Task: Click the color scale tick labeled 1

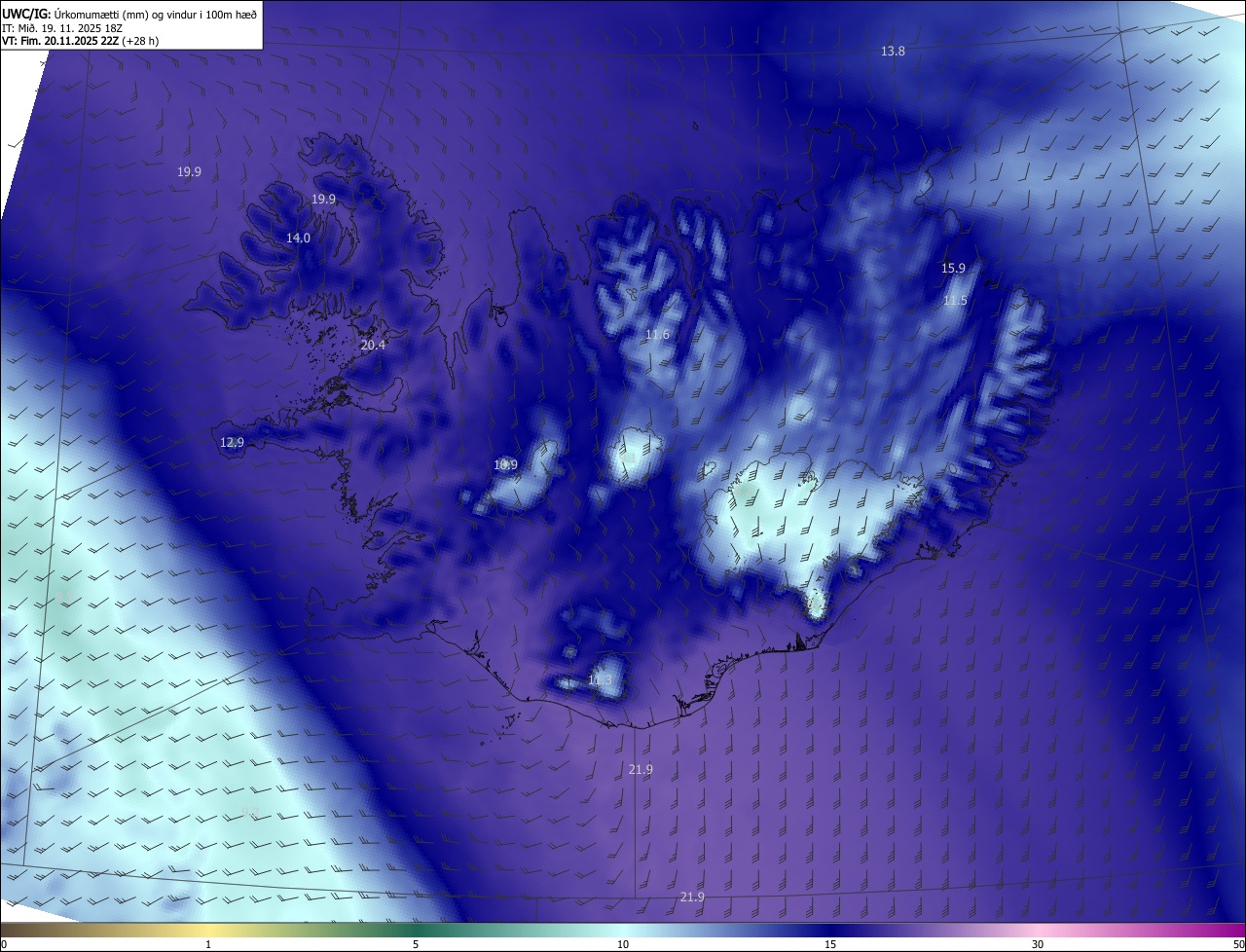Action: coord(208,944)
